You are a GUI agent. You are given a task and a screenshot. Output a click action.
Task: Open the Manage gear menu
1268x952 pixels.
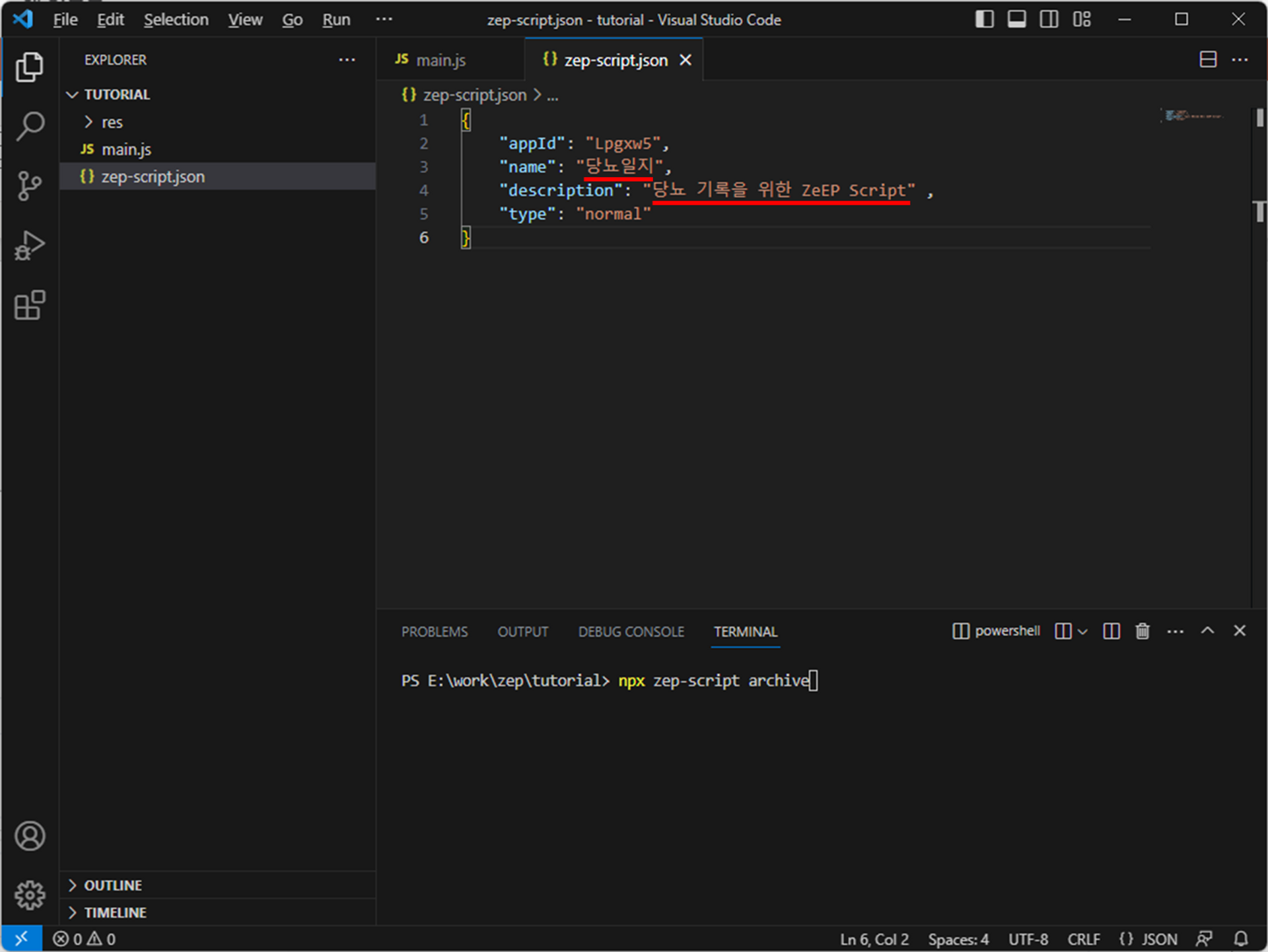coord(30,895)
